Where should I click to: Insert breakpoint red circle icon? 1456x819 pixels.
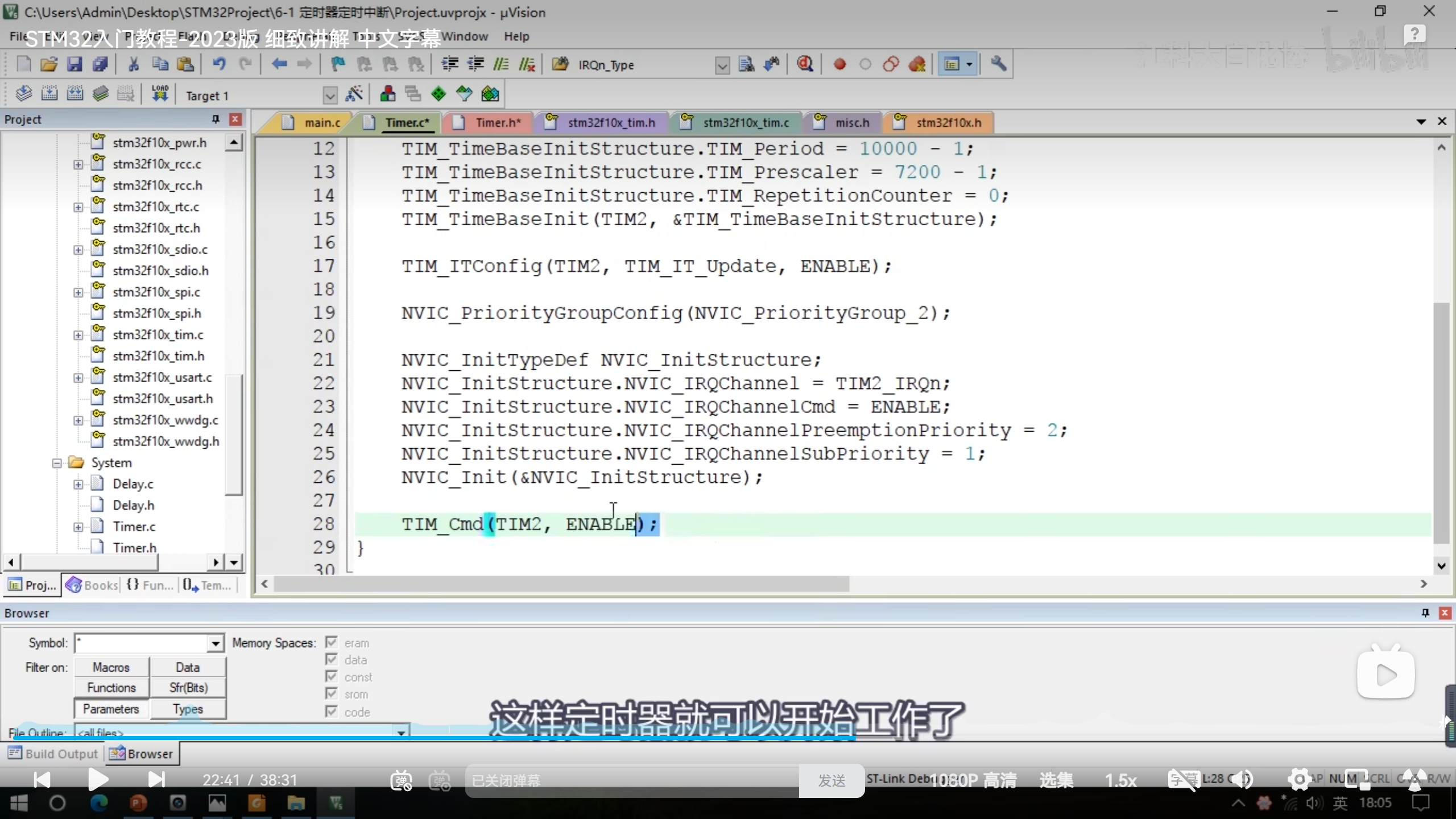coord(839,64)
